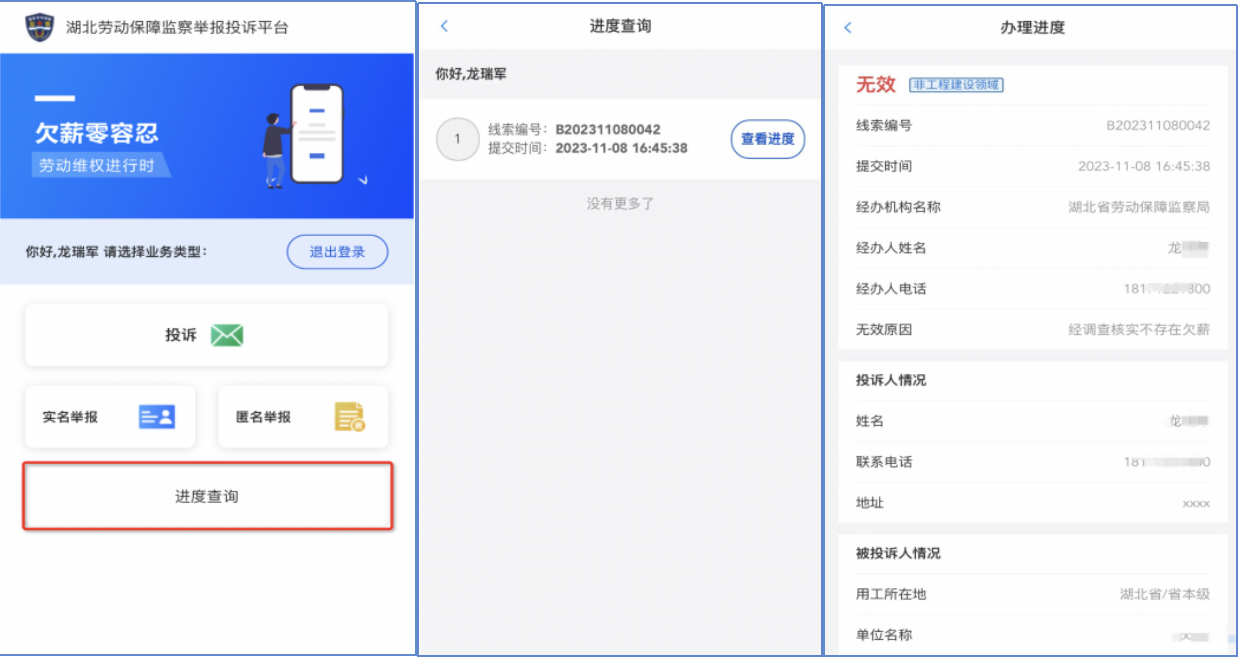Click the 无效 status label
The width and height of the screenshot is (1238, 657).
coord(875,85)
